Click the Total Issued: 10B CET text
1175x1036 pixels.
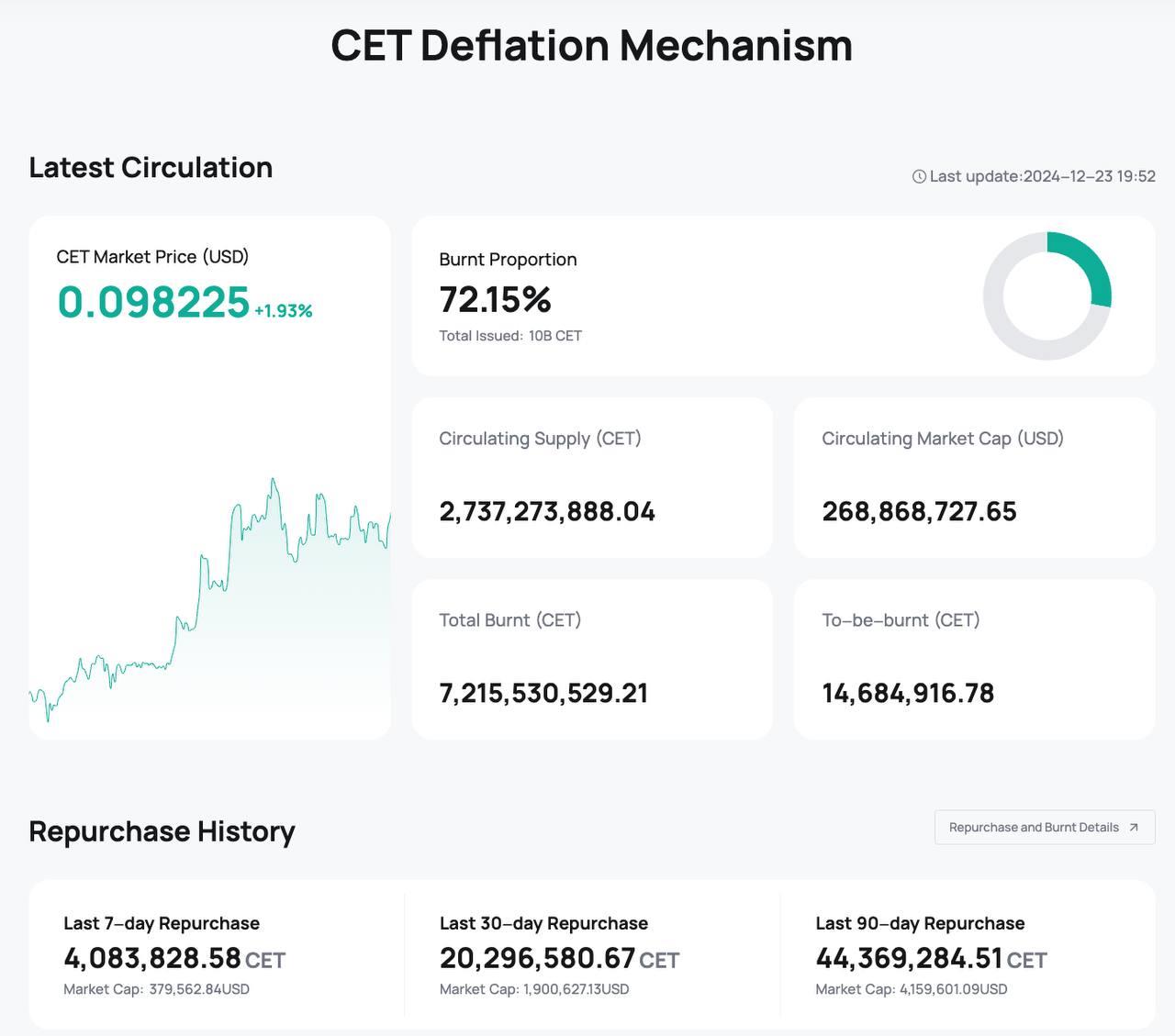tap(510, 336)
